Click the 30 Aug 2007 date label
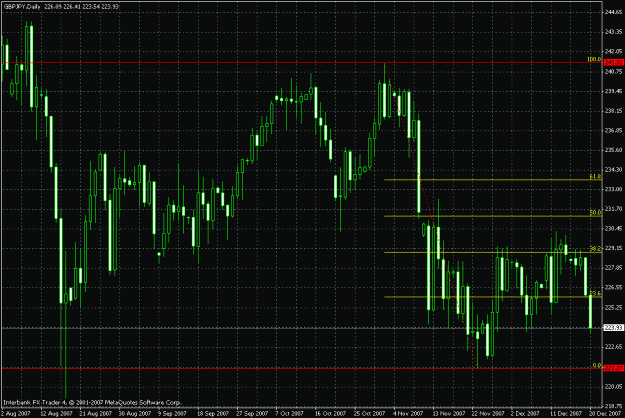The width and height of the screenshot is (625, 418). click(x=135, y=414)
